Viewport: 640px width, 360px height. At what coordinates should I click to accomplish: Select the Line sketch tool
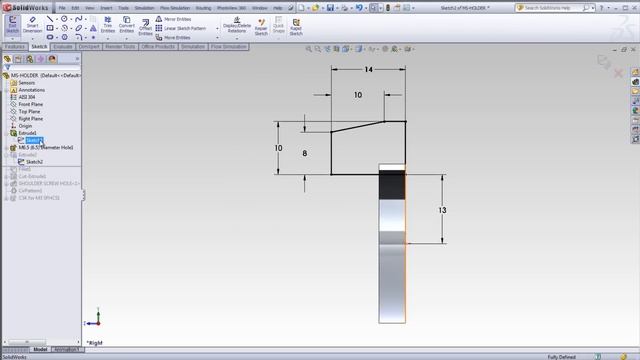50,19
